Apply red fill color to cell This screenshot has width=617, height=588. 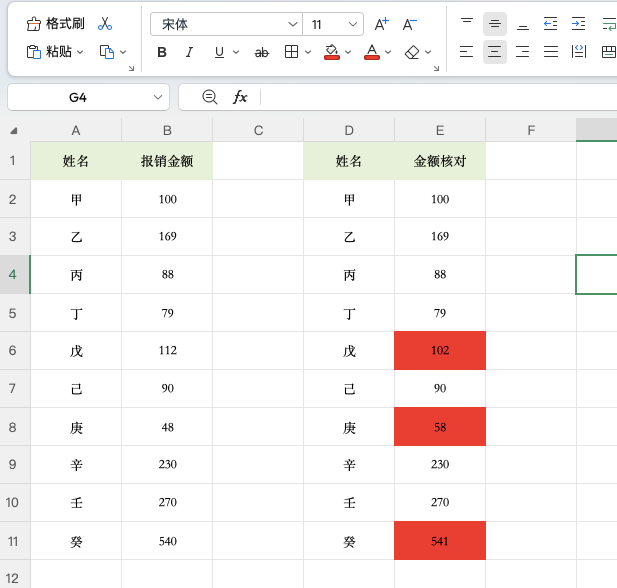(331, 52)
